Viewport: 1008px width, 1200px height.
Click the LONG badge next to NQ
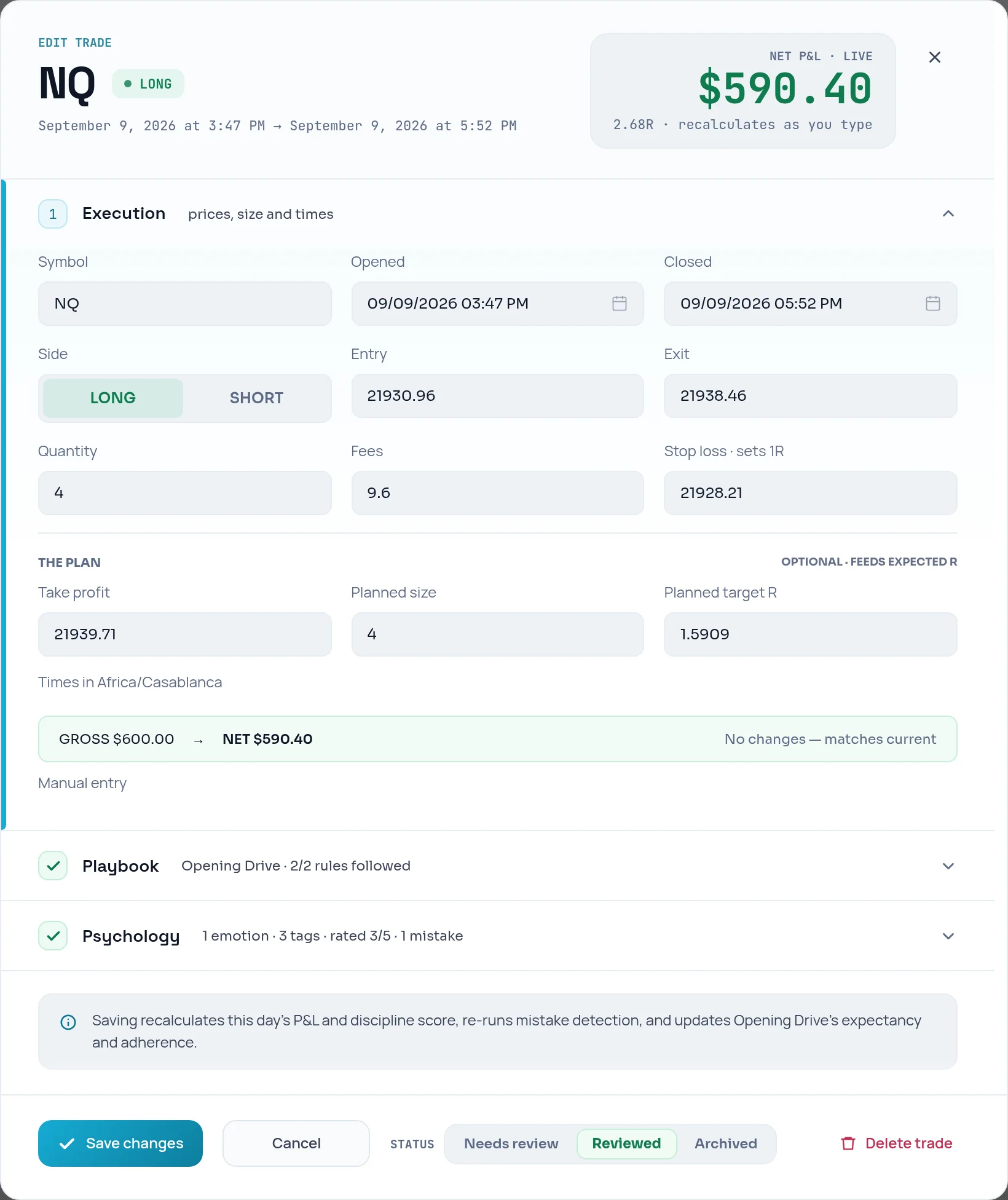(148, 84)
